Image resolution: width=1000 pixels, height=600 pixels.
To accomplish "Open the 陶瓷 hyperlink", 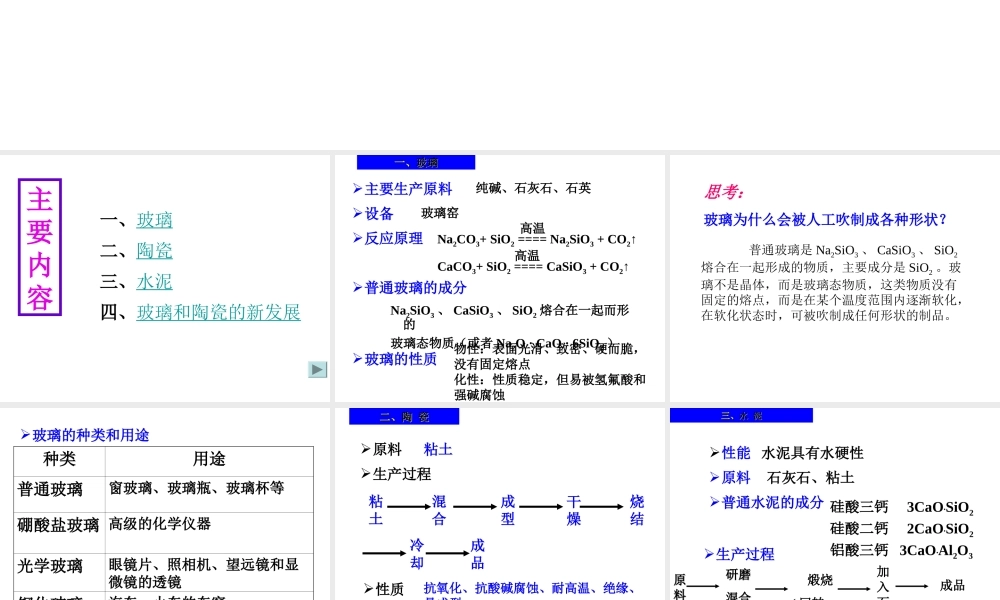I will 154,251.
